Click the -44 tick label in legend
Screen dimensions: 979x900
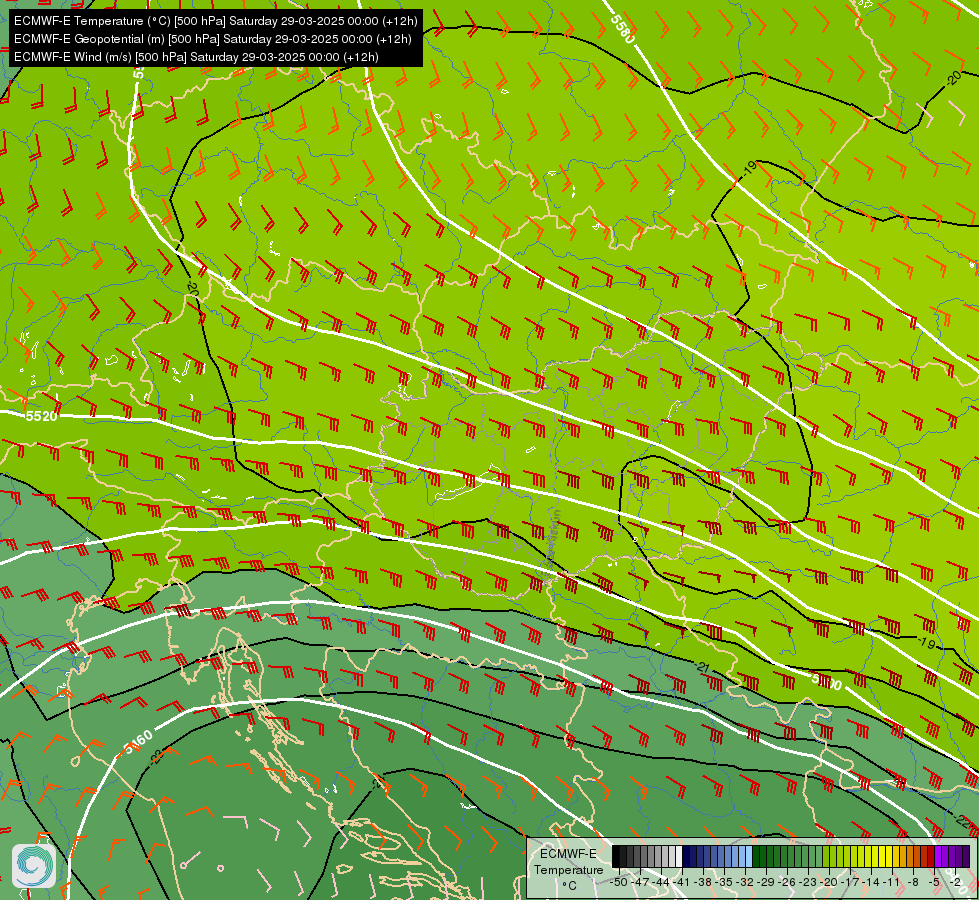pyautogui.click(x=661, y=882)
